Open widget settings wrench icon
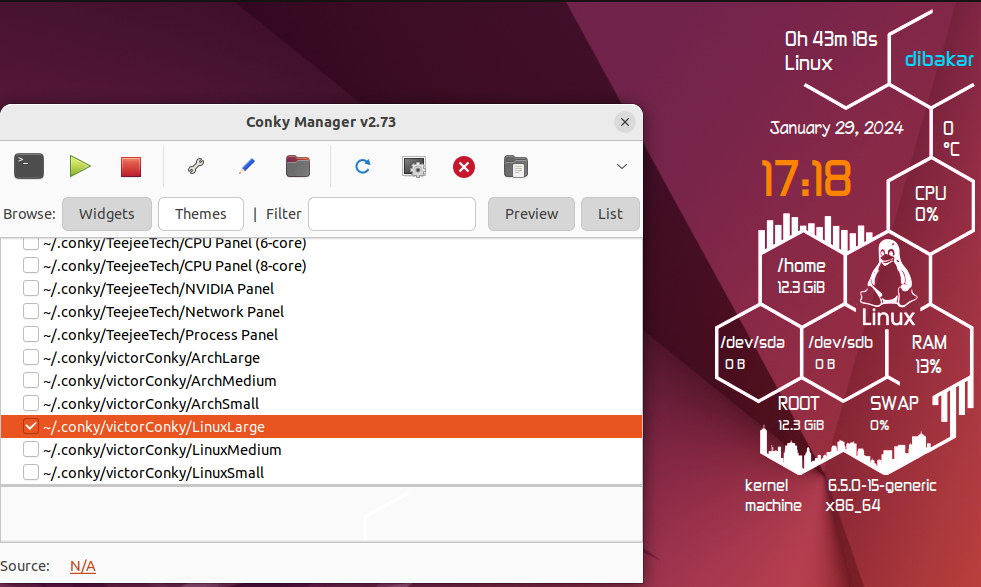 click(196, 166)
